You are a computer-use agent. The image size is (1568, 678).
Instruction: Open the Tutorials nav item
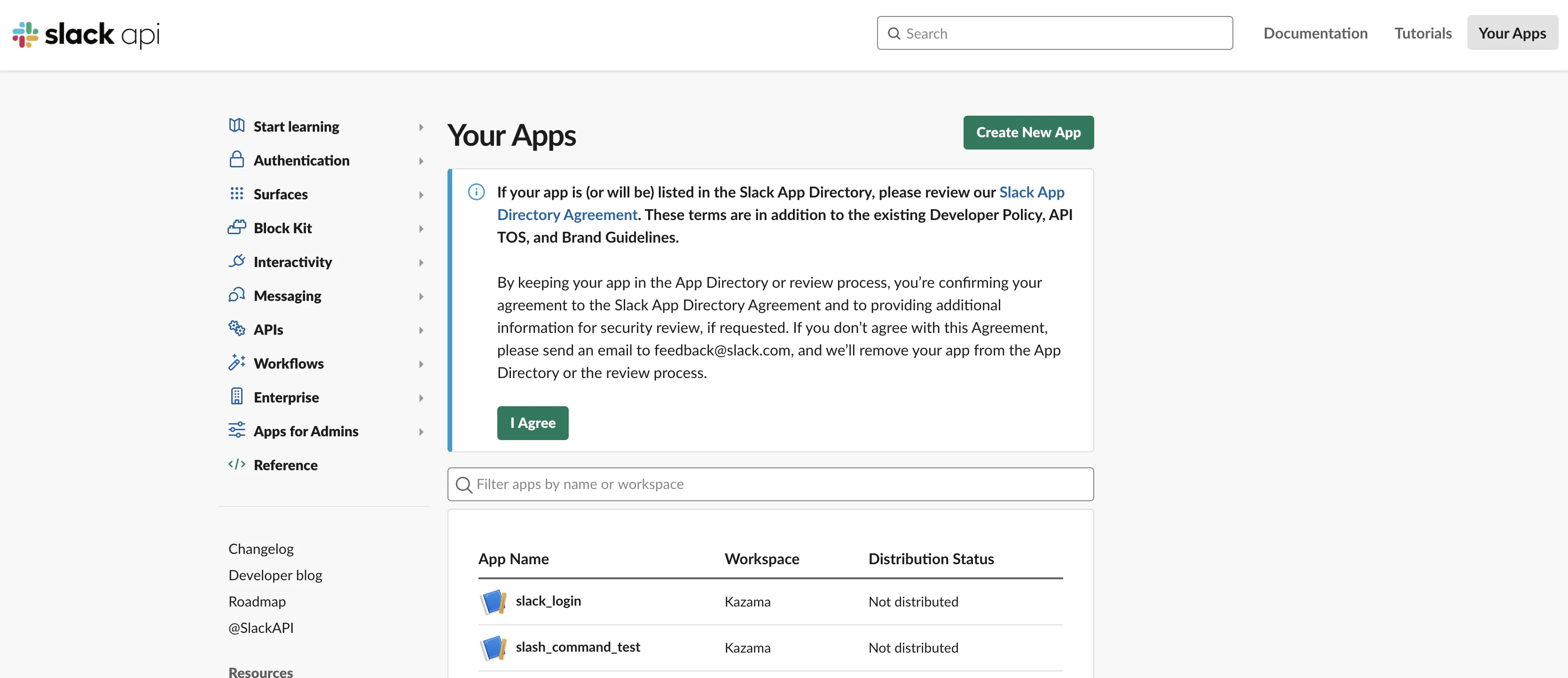[x=1422, y=33]
